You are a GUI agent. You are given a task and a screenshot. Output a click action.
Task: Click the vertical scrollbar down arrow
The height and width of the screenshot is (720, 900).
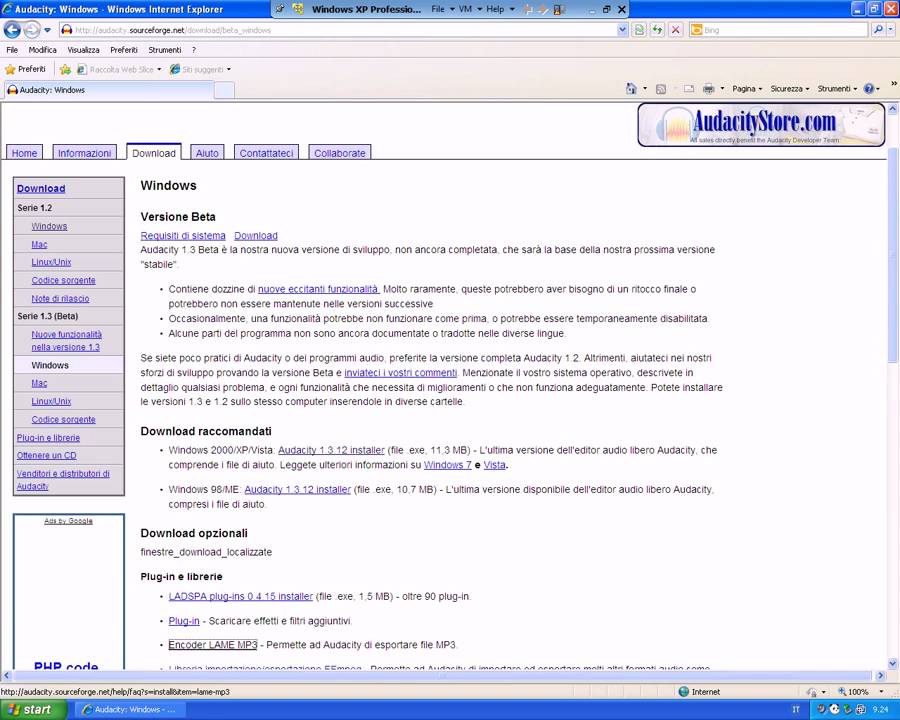click(x=893, y=663)
